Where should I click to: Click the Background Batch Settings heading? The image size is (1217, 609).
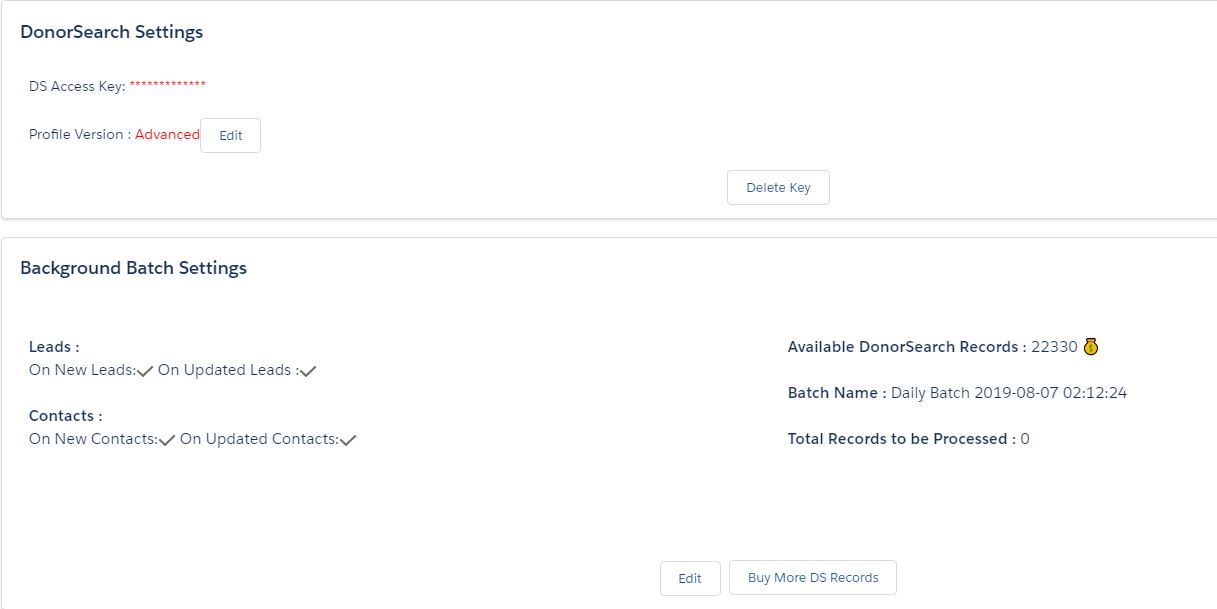133,268
